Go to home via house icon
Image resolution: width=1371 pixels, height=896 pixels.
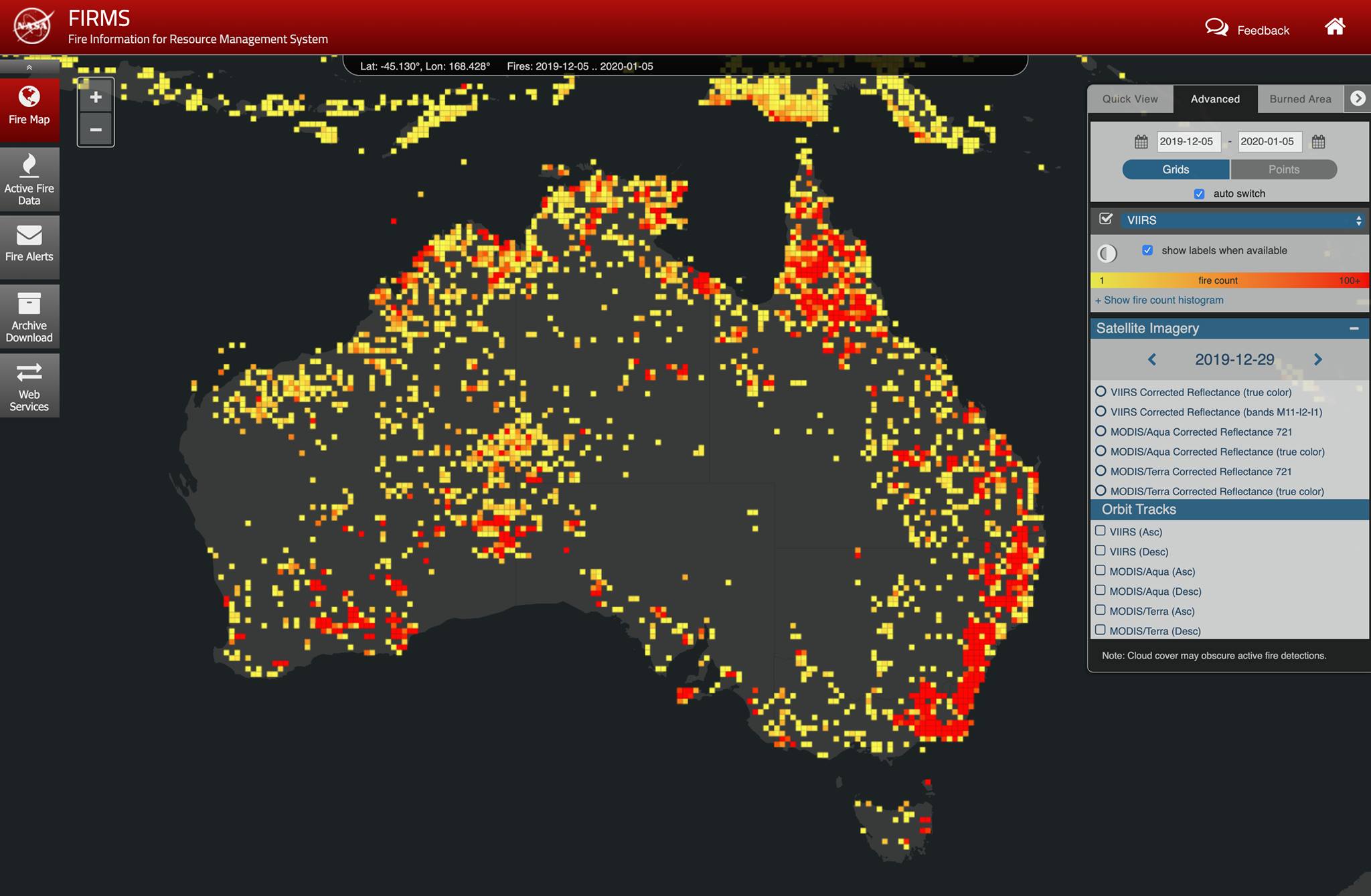tap(1335, 27)
